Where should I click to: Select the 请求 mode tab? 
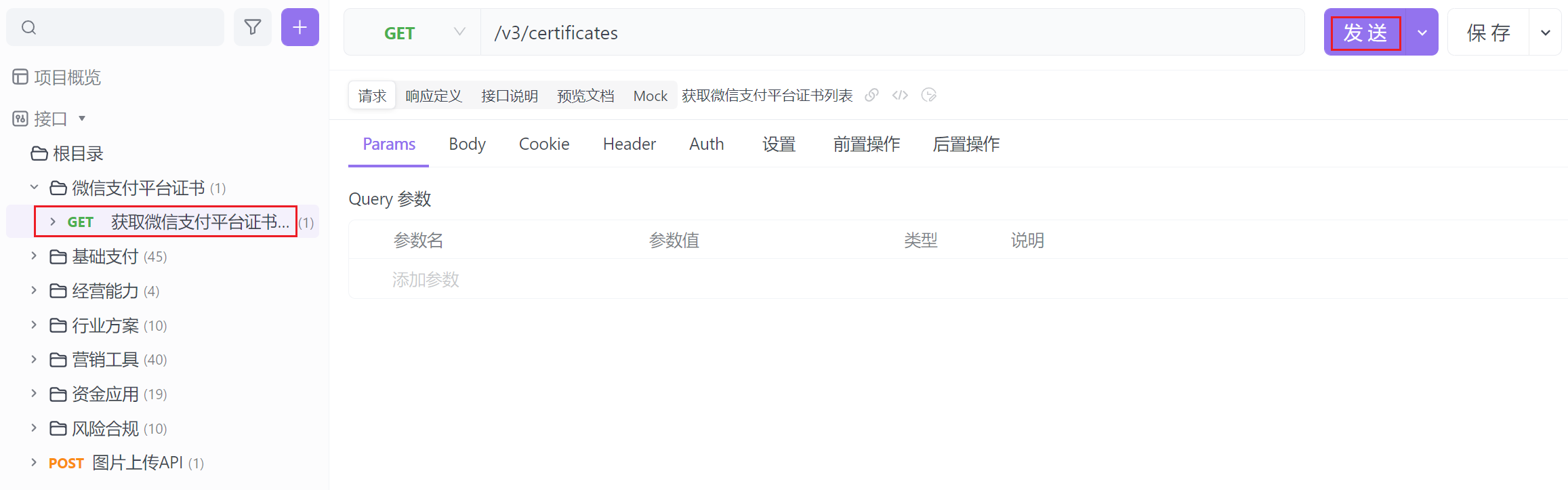pos(372,96)
